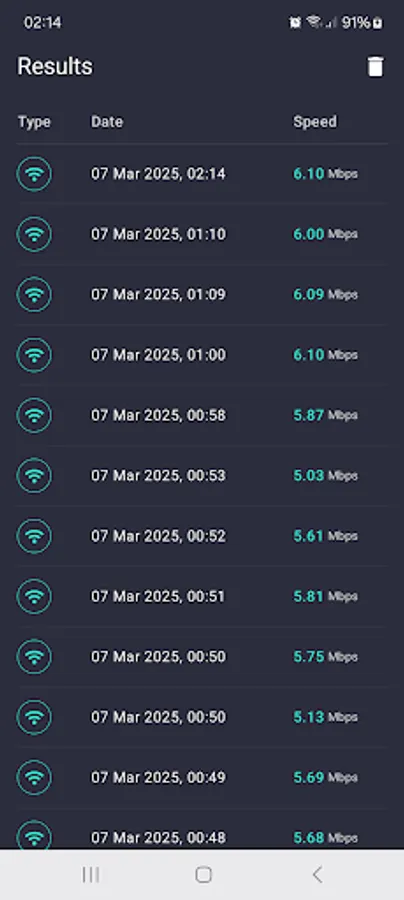Image resolution: width=404 pixels, height=900 pixels.
Task: Open recent apps from the navigation bar
Action: (91, 874)
